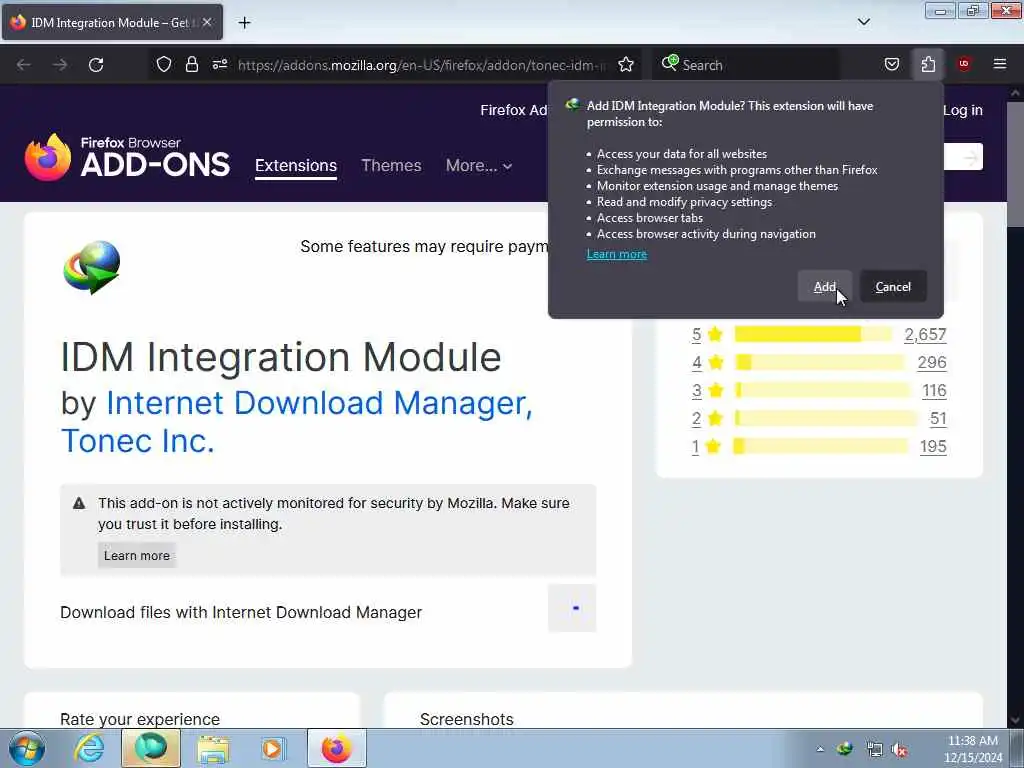This screenshot has height=768, width=1024.
Task: Open the Windows Start button
Action: point(26,748)
